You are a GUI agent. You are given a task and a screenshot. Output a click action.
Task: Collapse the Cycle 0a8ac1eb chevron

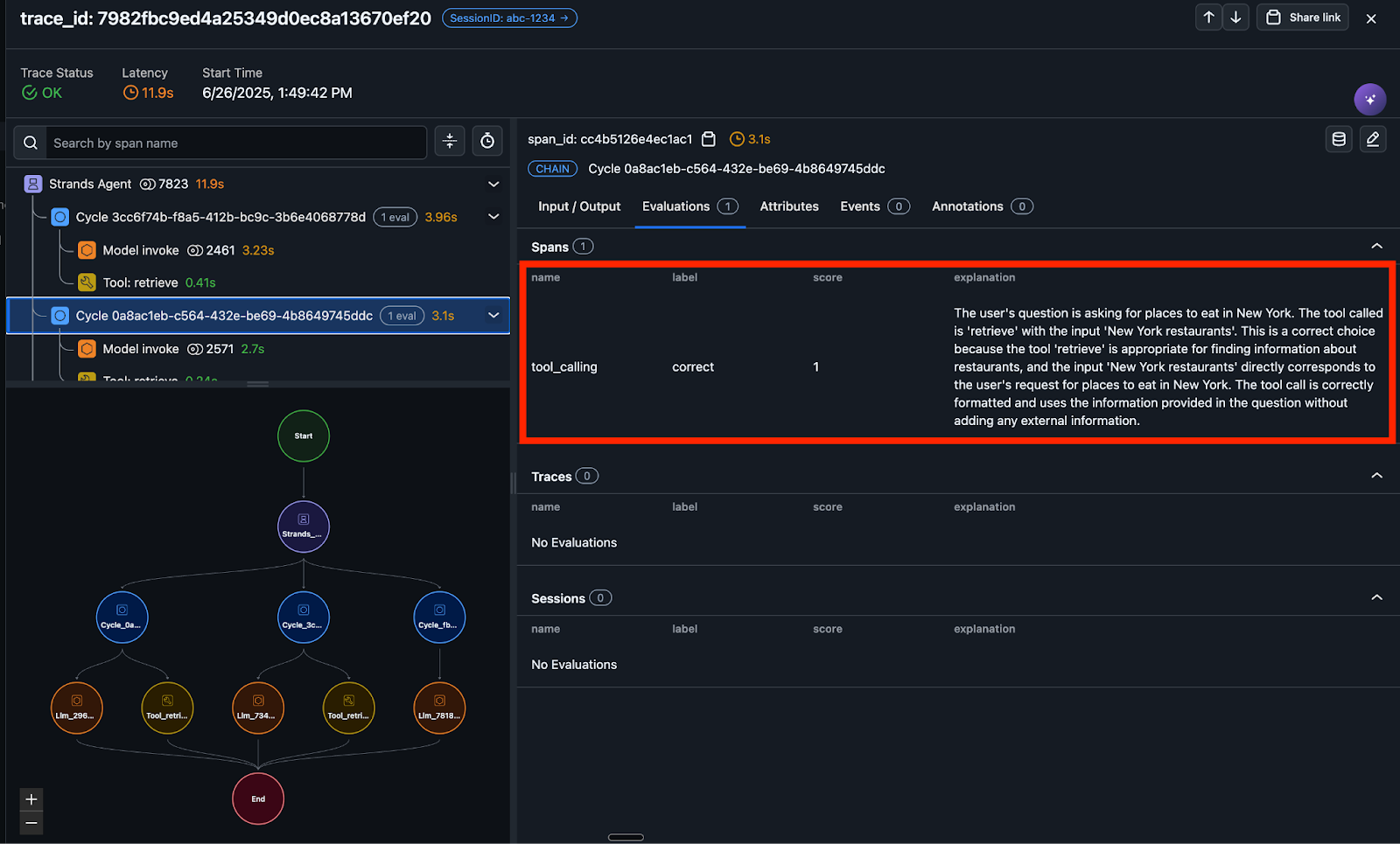(x=493, y=316)
